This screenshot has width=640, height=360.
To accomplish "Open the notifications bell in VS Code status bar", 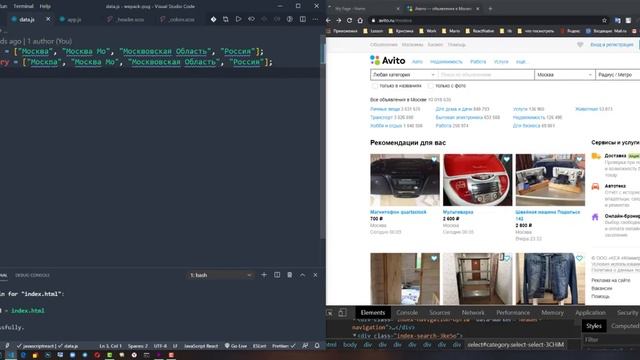I will [x=317, y=346].
